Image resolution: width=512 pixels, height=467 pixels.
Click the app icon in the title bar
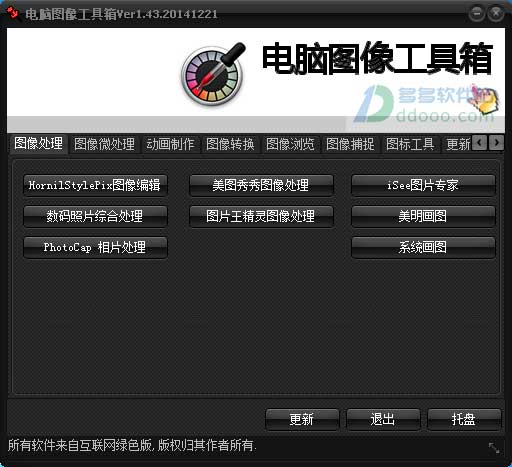point(13,13)
